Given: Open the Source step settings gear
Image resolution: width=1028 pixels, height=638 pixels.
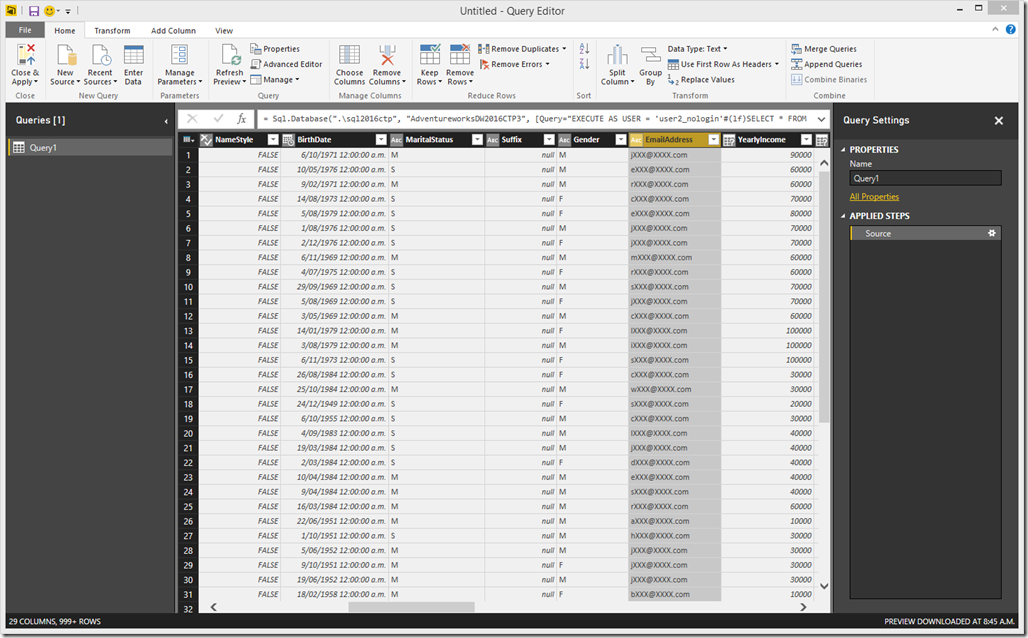Looking at the screenshot, I should coord(991,233).
